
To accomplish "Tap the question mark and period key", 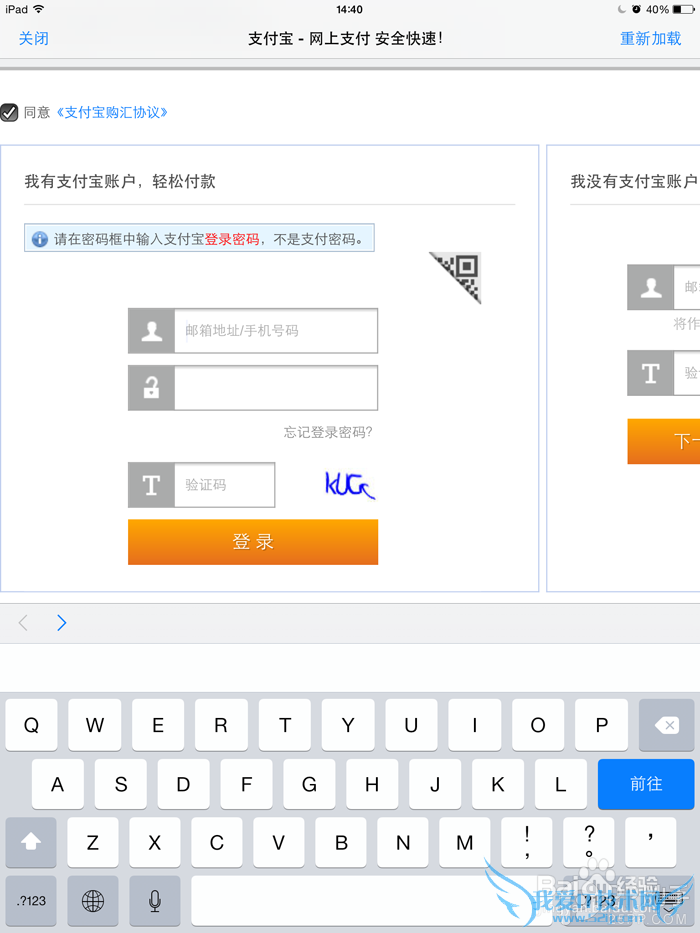I will tap(589, 842).
